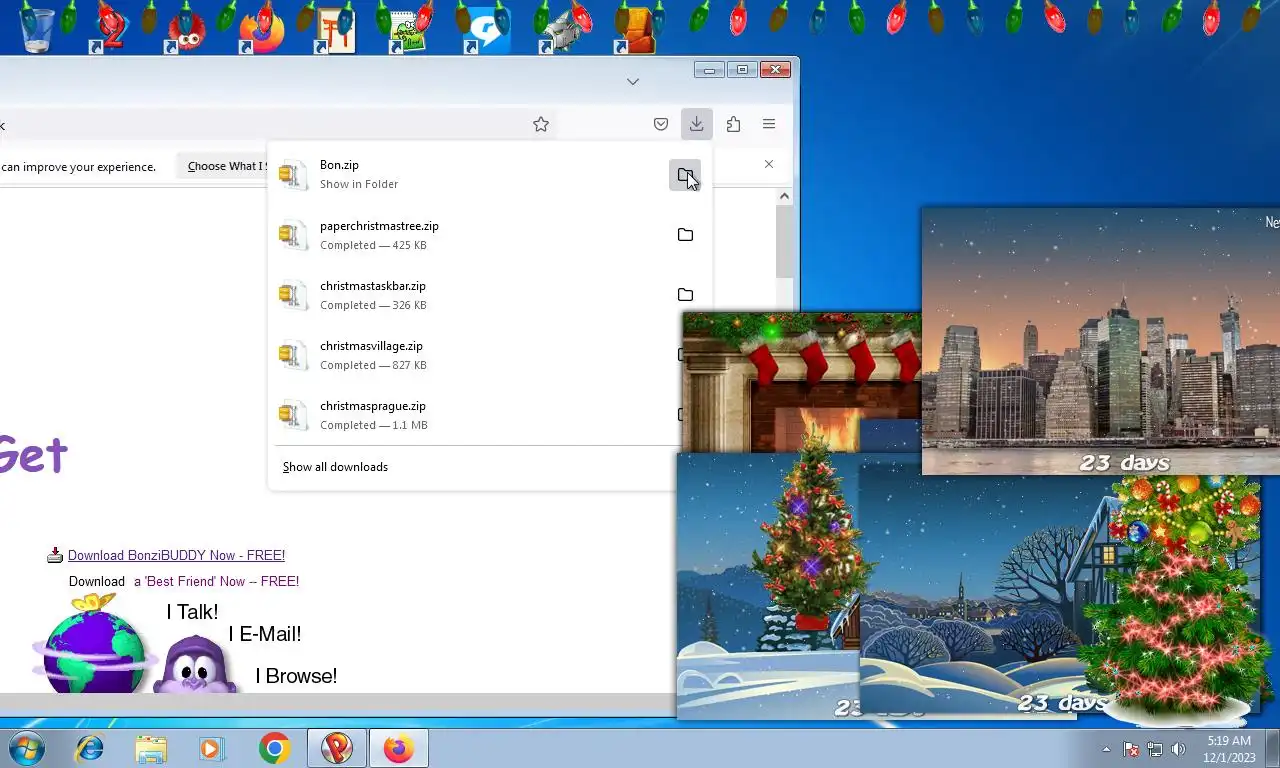This screenshot has width=1280, height=768.
Task: Click christmastaskbar.zip file name
Action: 373,286
